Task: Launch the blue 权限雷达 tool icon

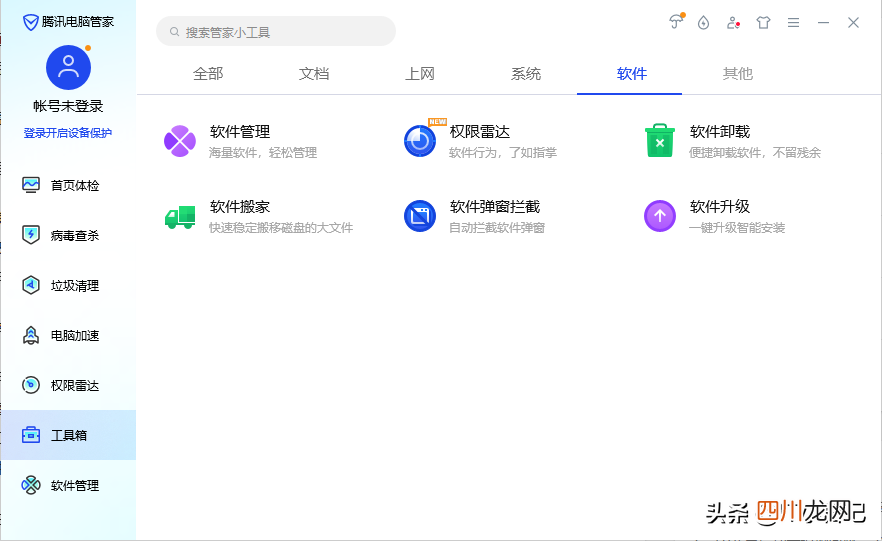Action: (x=420, y=141)
